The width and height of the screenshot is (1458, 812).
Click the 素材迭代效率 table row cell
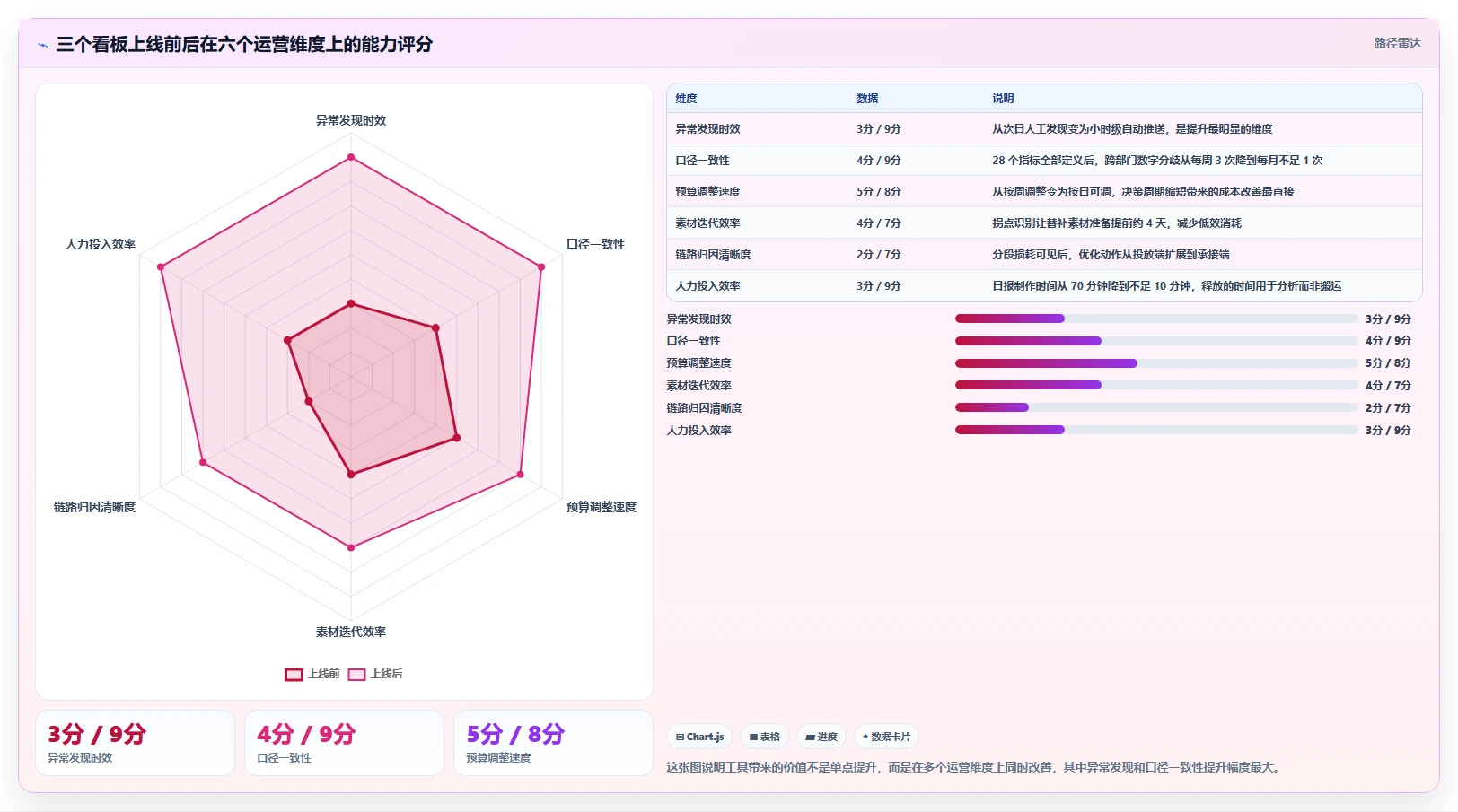tap(707, 223)
